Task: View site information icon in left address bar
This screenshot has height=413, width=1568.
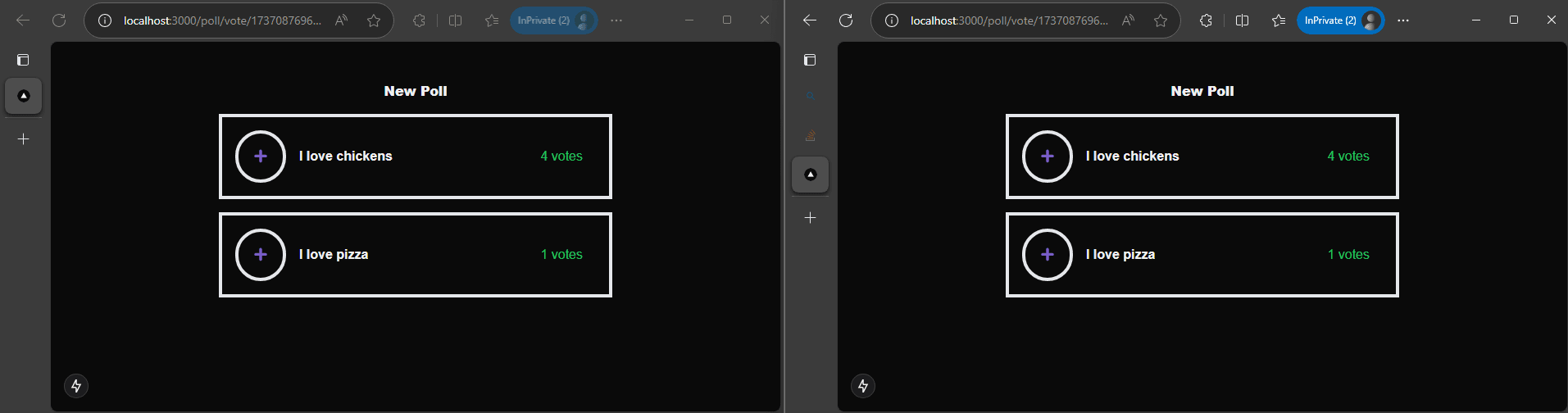Action: [x=105, y=20]
